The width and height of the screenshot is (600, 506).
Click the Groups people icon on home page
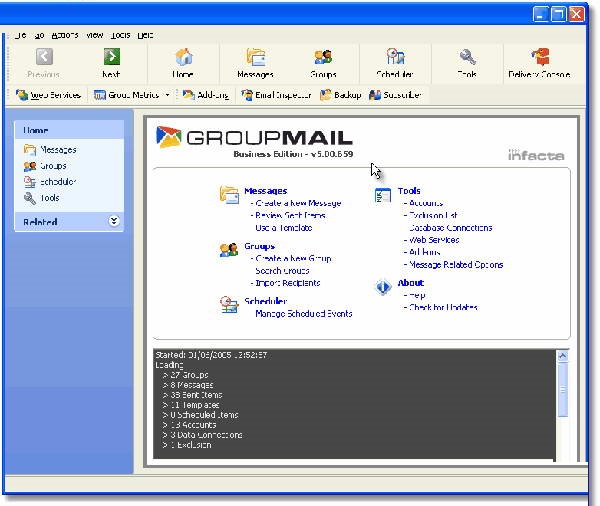tap(229, 250)
